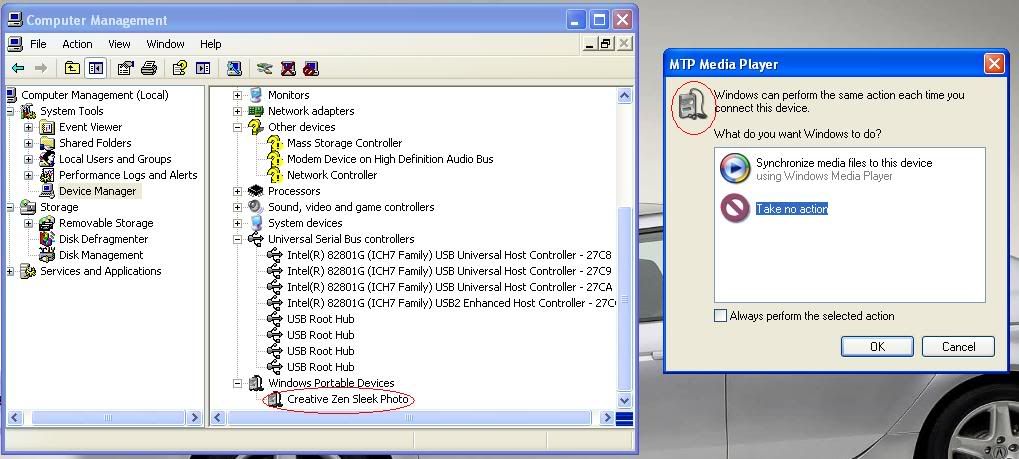Open the Help menu

211,44
